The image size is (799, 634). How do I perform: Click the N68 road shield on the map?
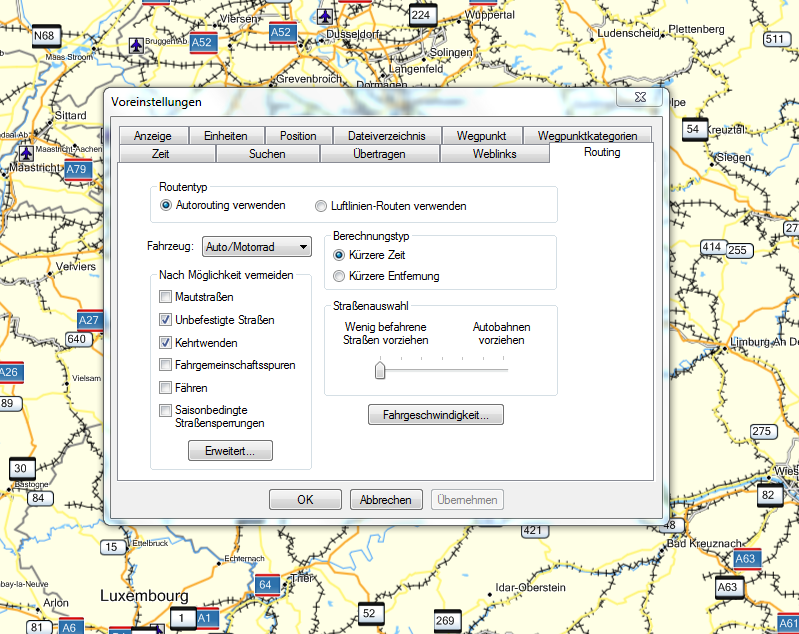(x=44, y=37)
